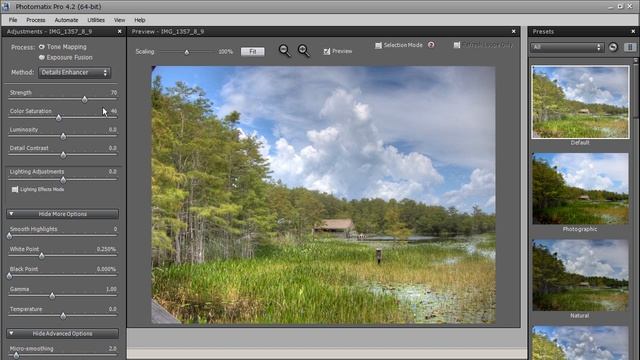Open the Utilities menu
This screenshot has width=640, height=360.
[x=96, y=20]
